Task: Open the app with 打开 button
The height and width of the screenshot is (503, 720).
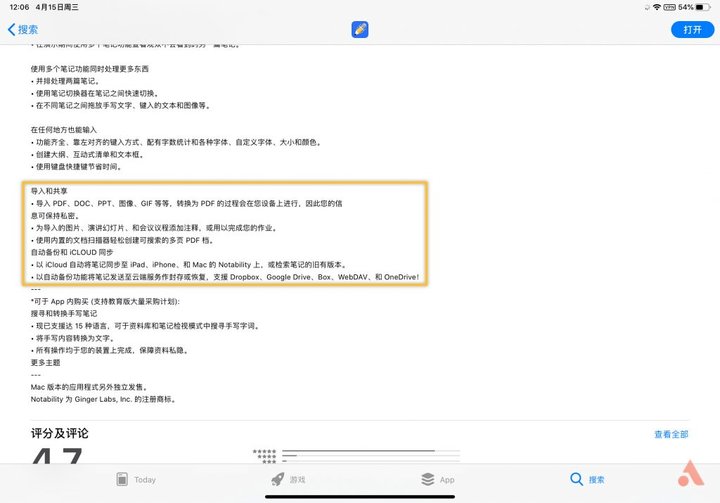Action: 692,30
